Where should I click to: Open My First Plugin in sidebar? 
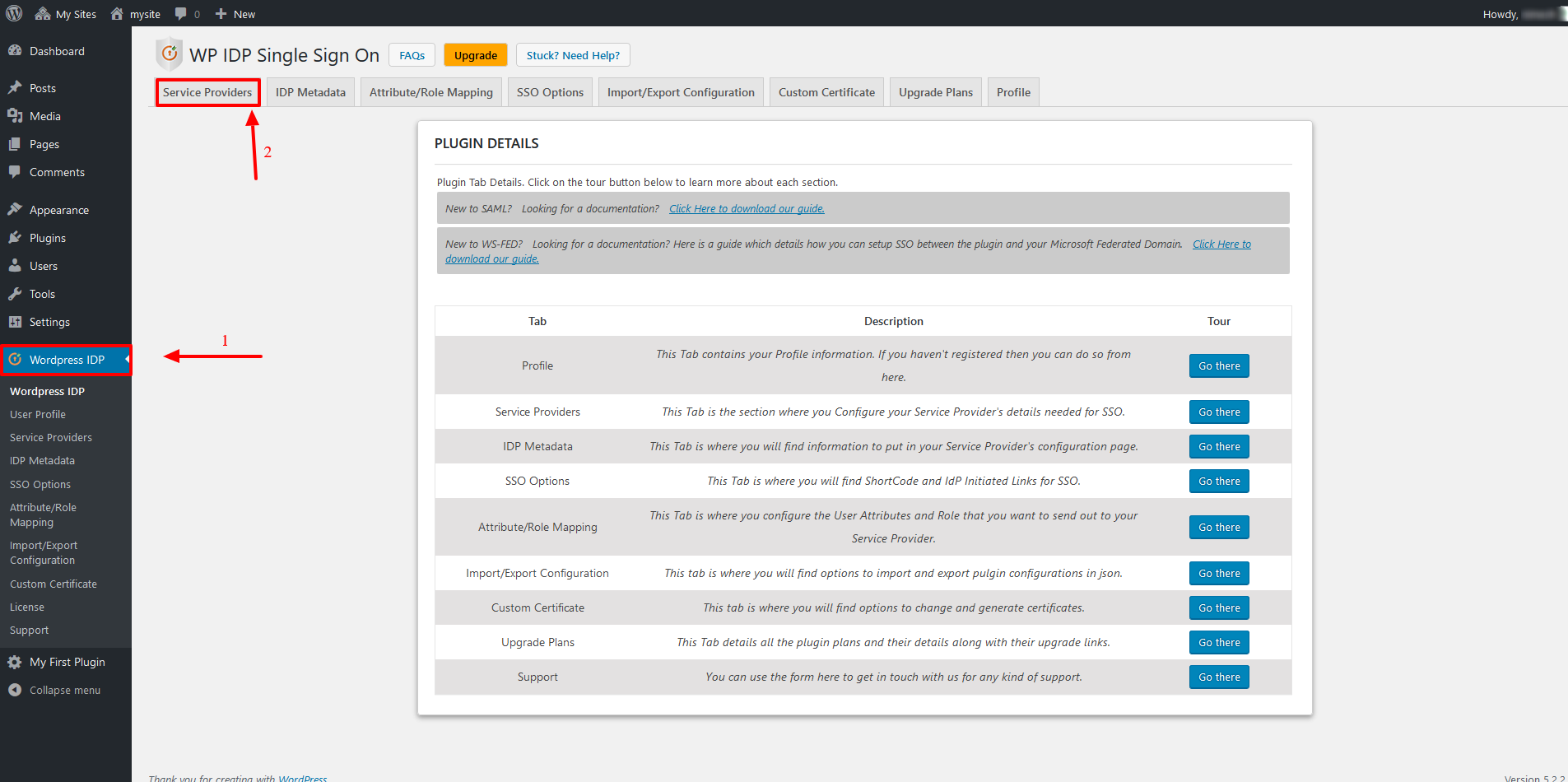tap(67, 662)
